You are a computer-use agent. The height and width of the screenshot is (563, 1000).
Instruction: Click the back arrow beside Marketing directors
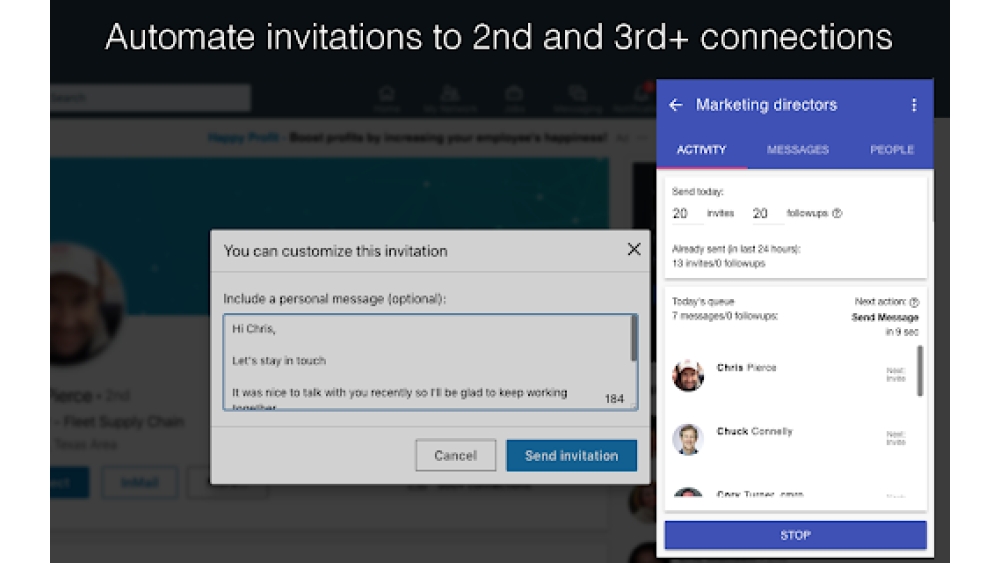tap(676, 105)
